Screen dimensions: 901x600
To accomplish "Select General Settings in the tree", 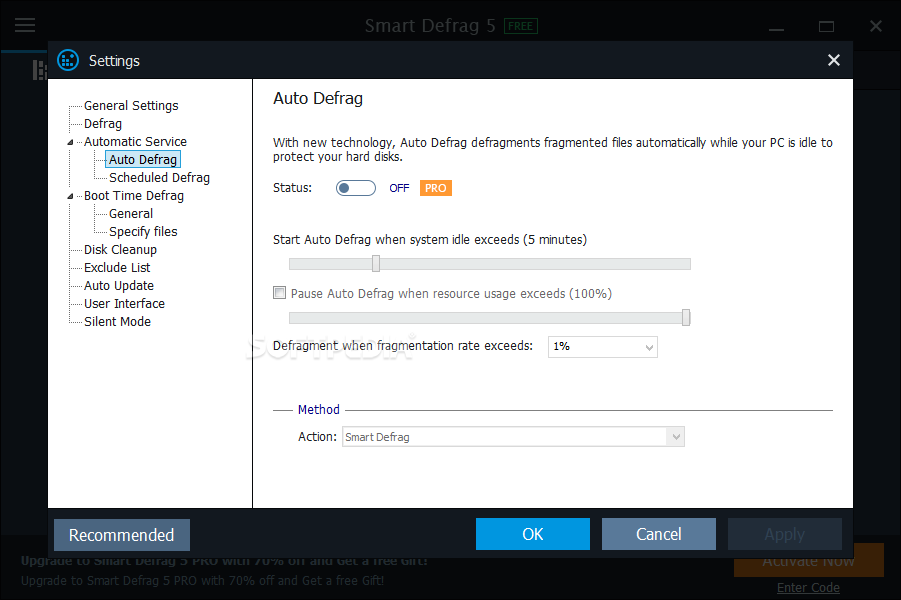I will pyautogui.click(x=131, y=106).
